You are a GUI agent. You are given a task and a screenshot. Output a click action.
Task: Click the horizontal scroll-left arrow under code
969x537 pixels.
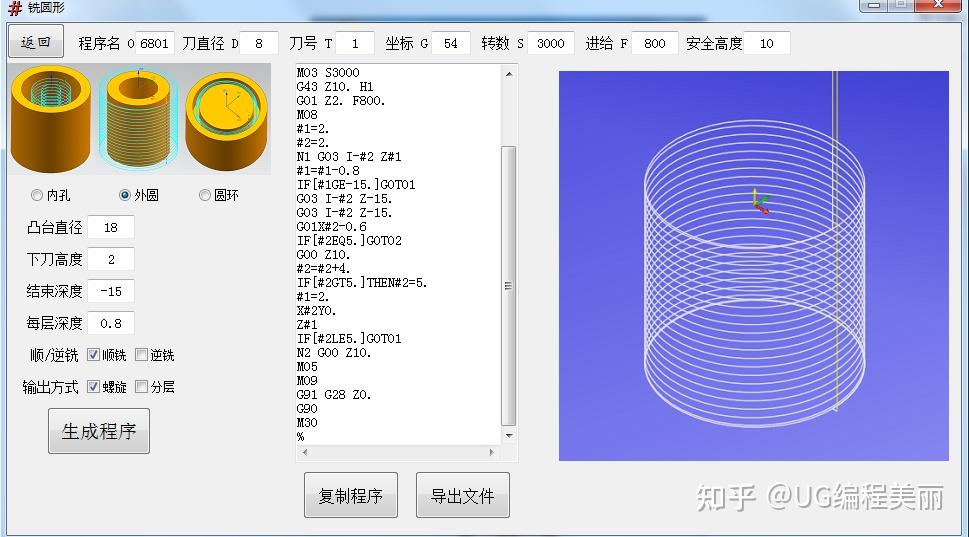click(305, 452)
